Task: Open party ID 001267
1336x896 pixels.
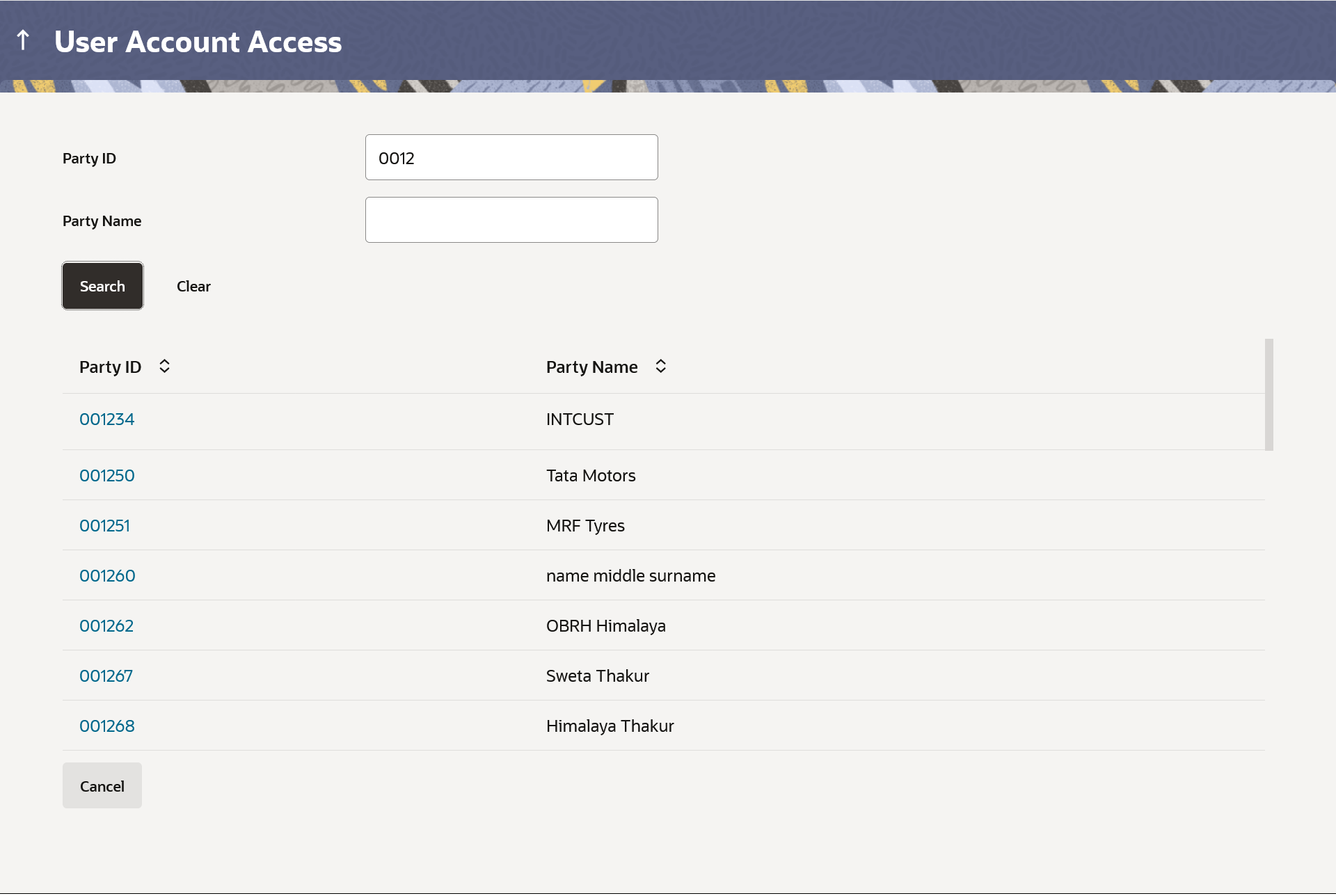Action: pos(106,676)
